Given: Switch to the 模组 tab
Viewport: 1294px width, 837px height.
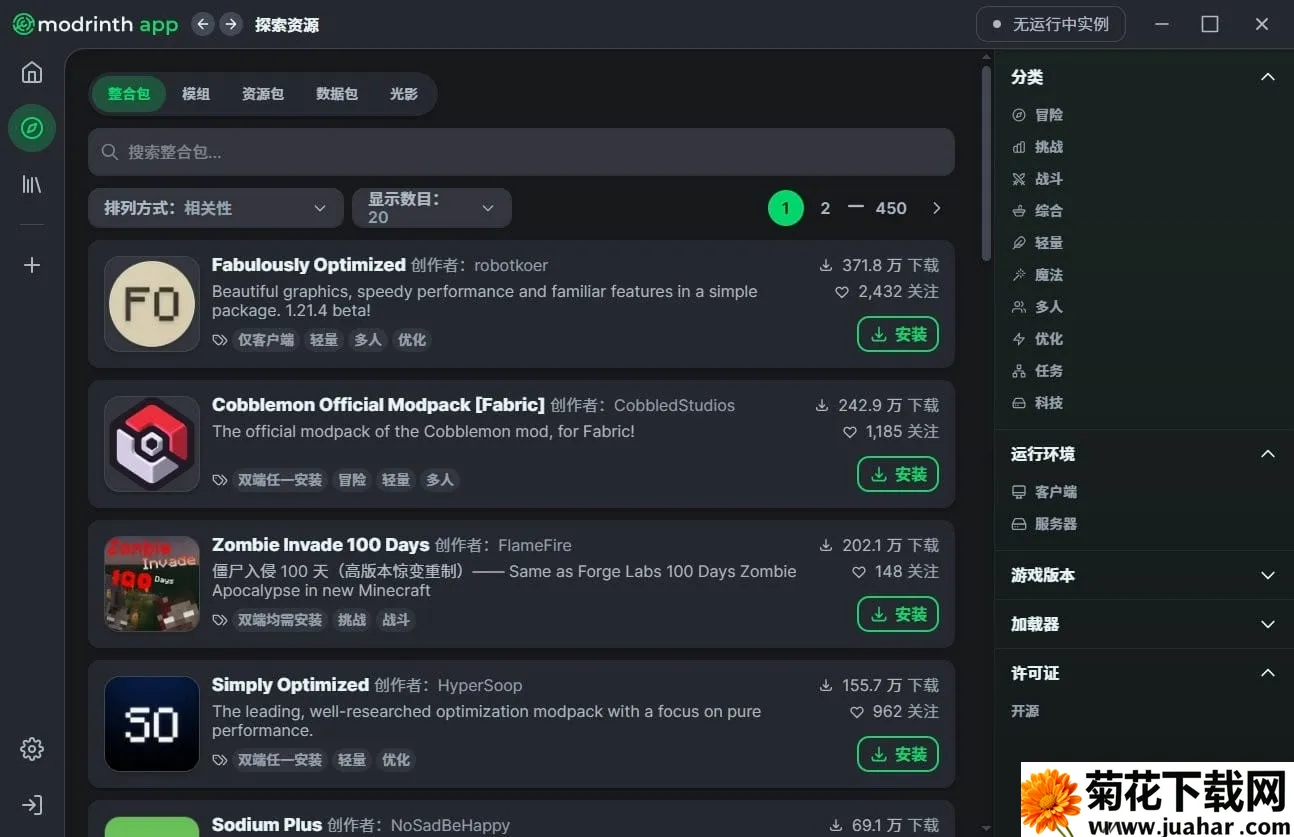Looking at the screenshot, I should click(196, 94).
